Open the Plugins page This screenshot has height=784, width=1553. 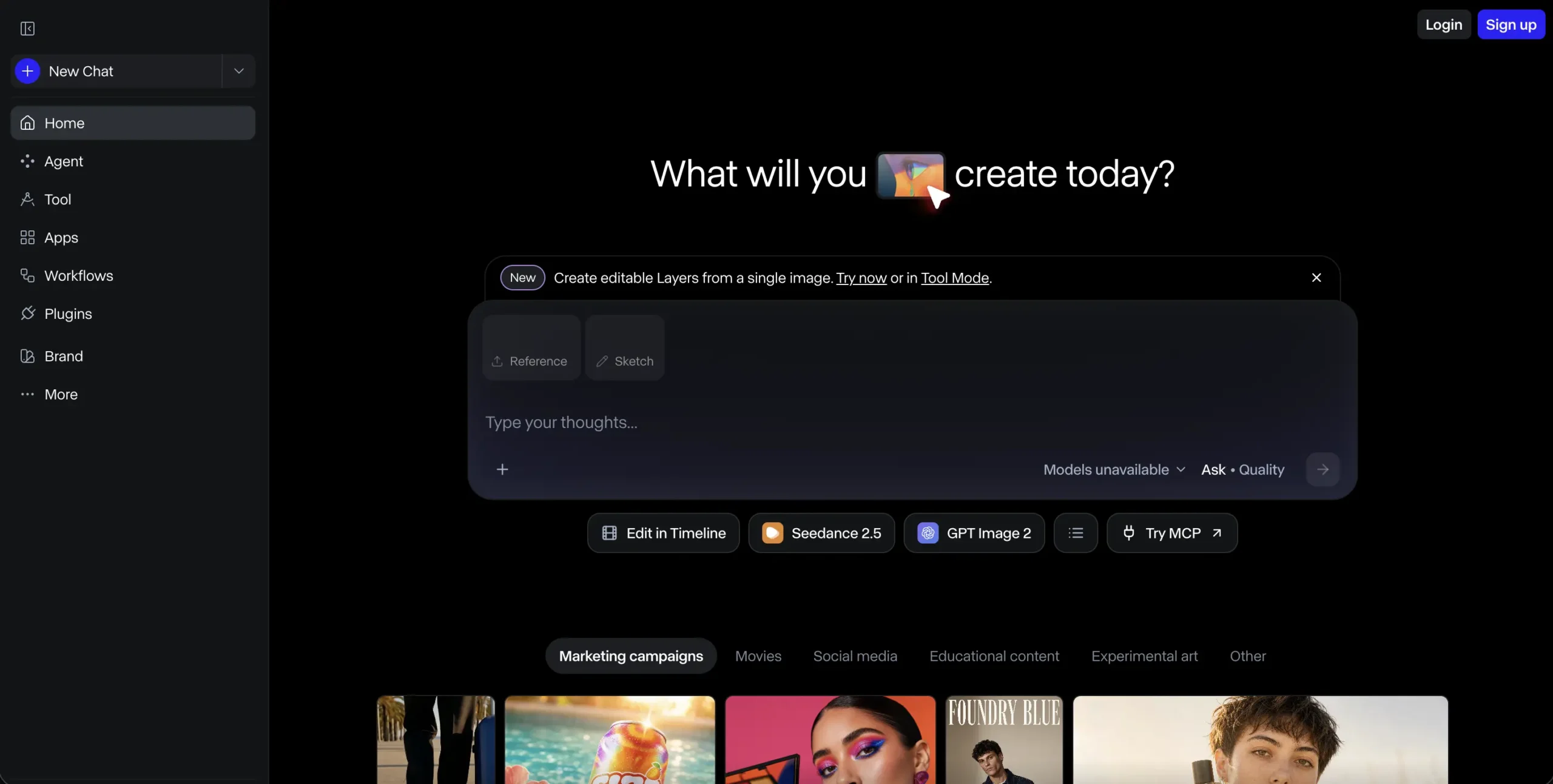point(133,314)
